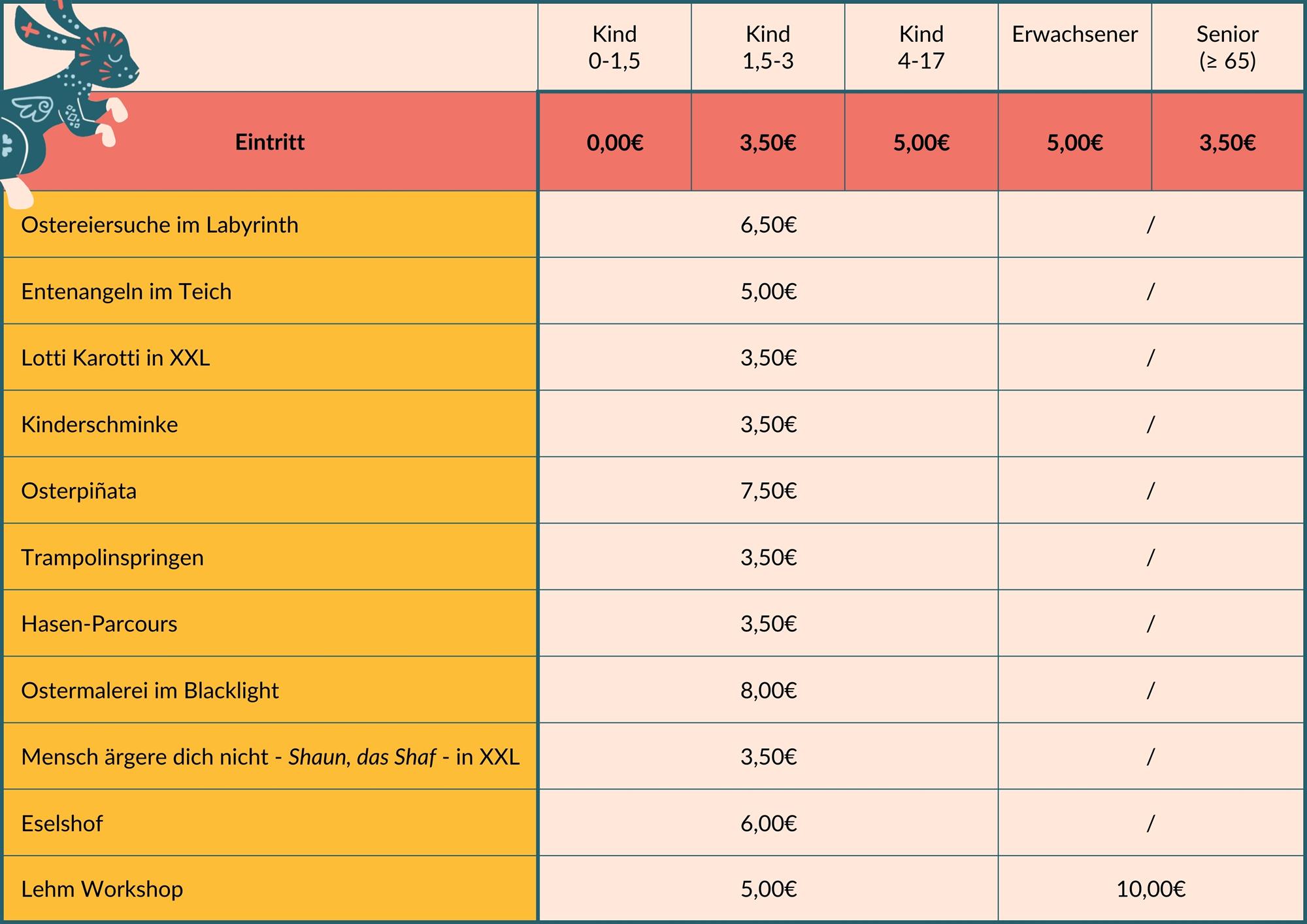Click the 0,00€ entry price cell
1307x924 pixels.
pos(614,142)
